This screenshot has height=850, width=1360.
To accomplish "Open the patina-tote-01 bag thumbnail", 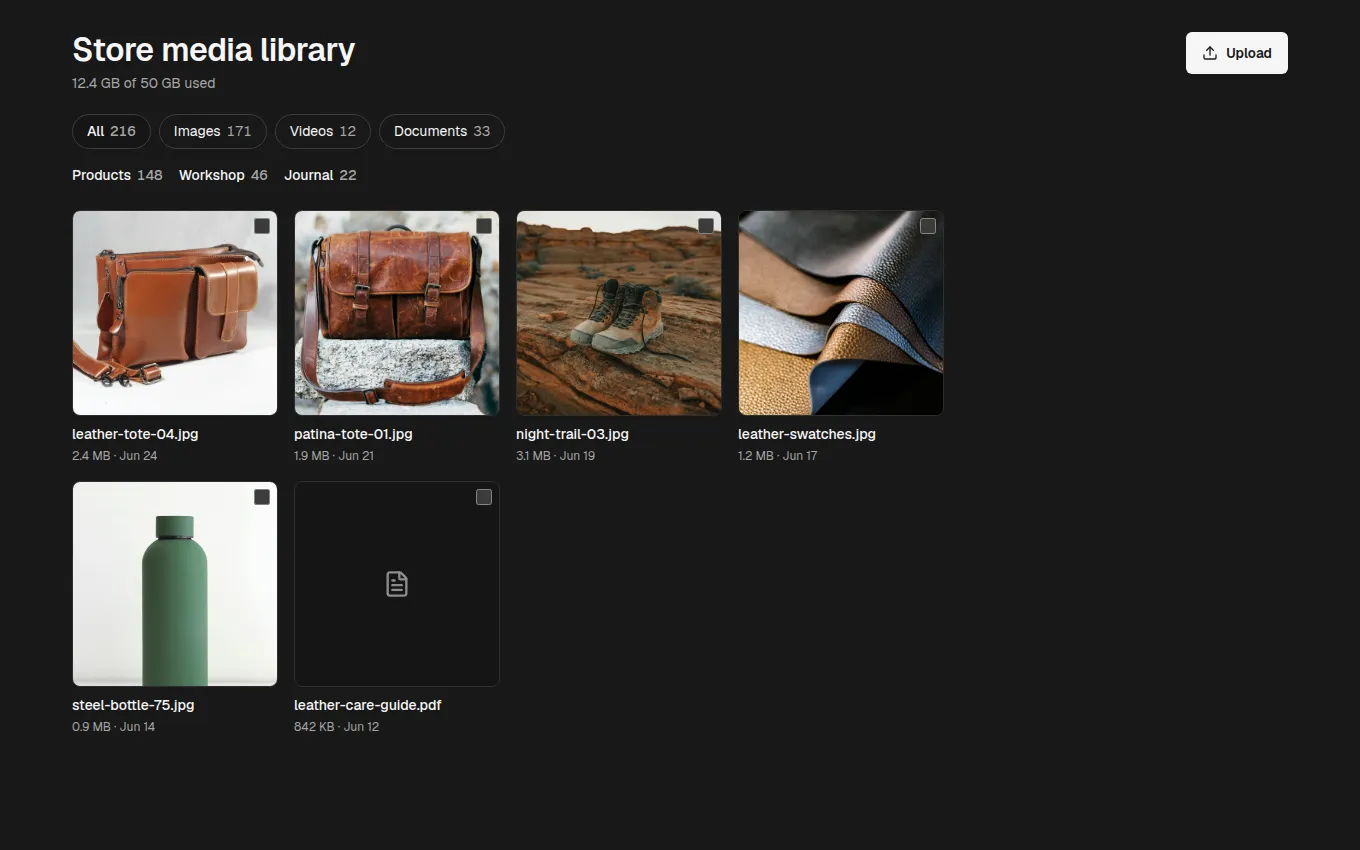I will [397, 313].
